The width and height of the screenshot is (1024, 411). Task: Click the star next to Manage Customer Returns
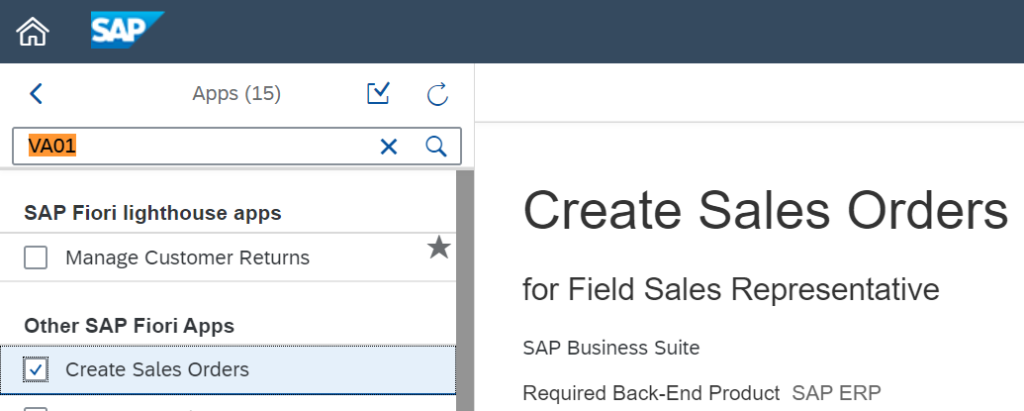[x=439, y=248]
